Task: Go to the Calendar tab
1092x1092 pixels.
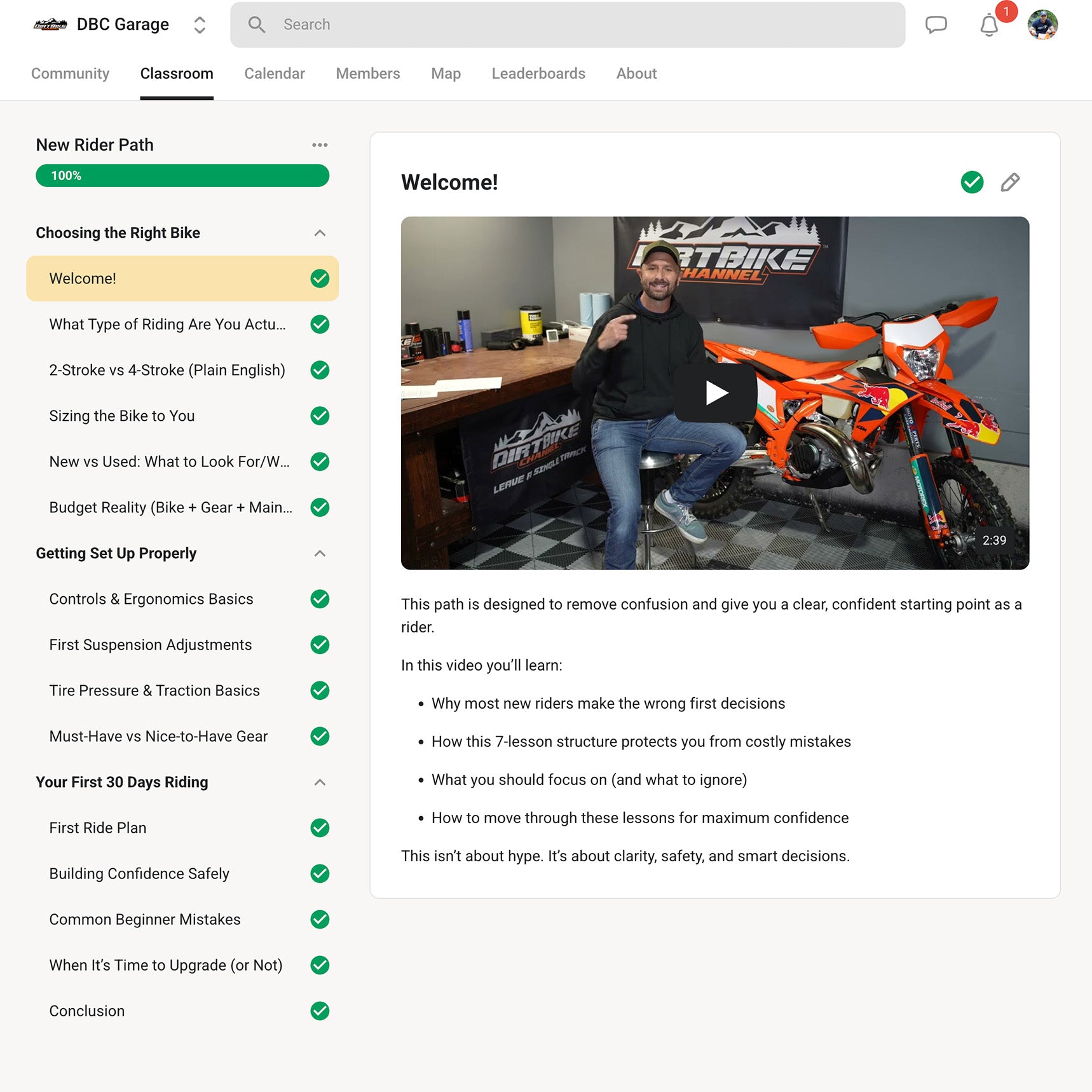Action: point(275,74)
